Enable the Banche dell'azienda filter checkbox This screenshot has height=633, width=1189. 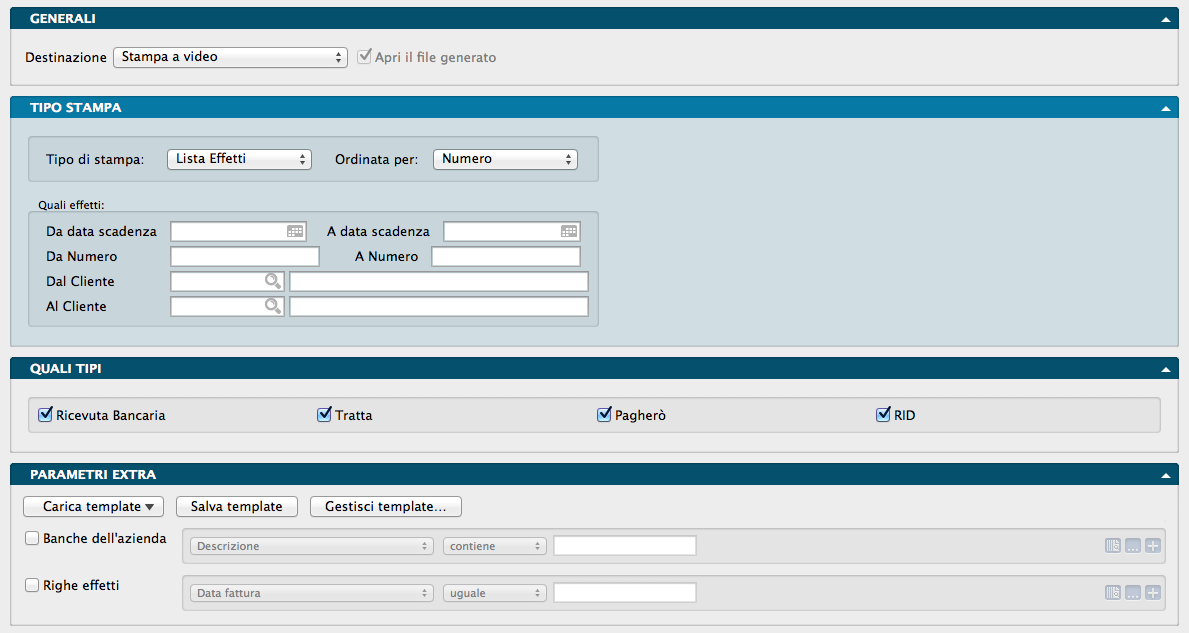coord(33,538)
